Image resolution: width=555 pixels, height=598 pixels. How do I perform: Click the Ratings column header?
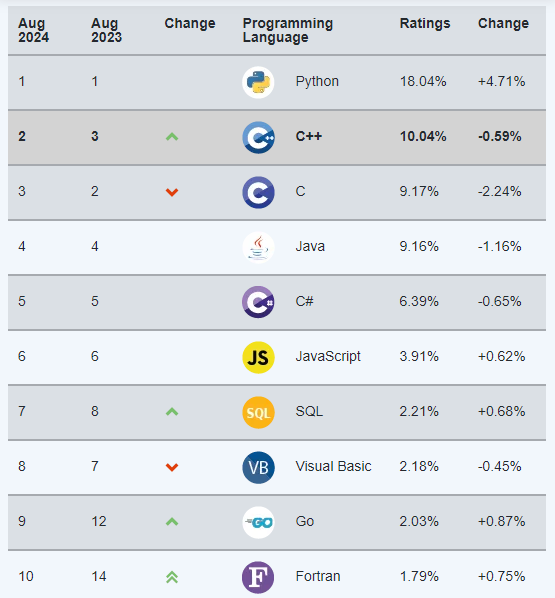[425, 23]
